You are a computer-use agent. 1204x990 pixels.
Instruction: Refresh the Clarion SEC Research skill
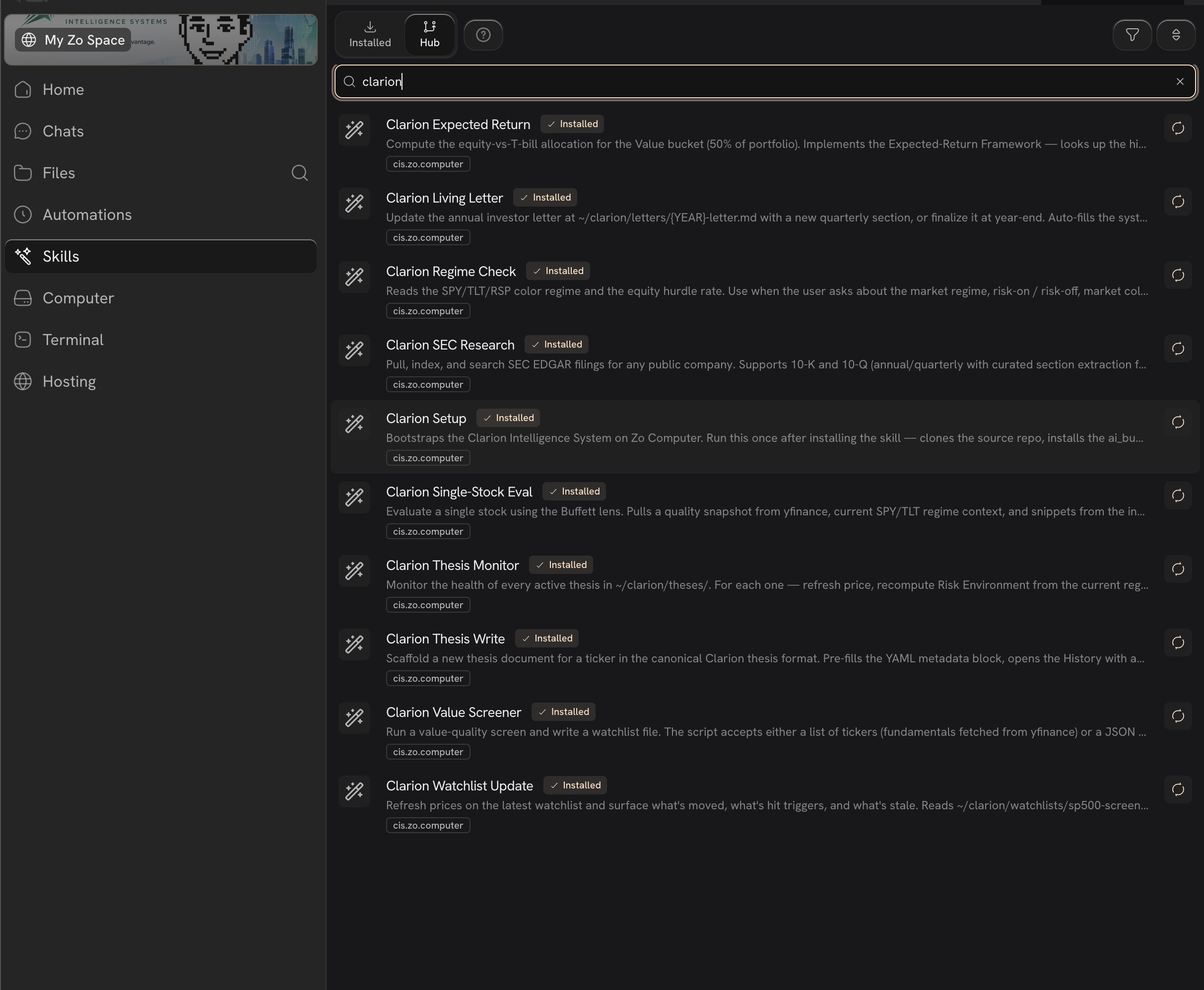click(1178, 349)
